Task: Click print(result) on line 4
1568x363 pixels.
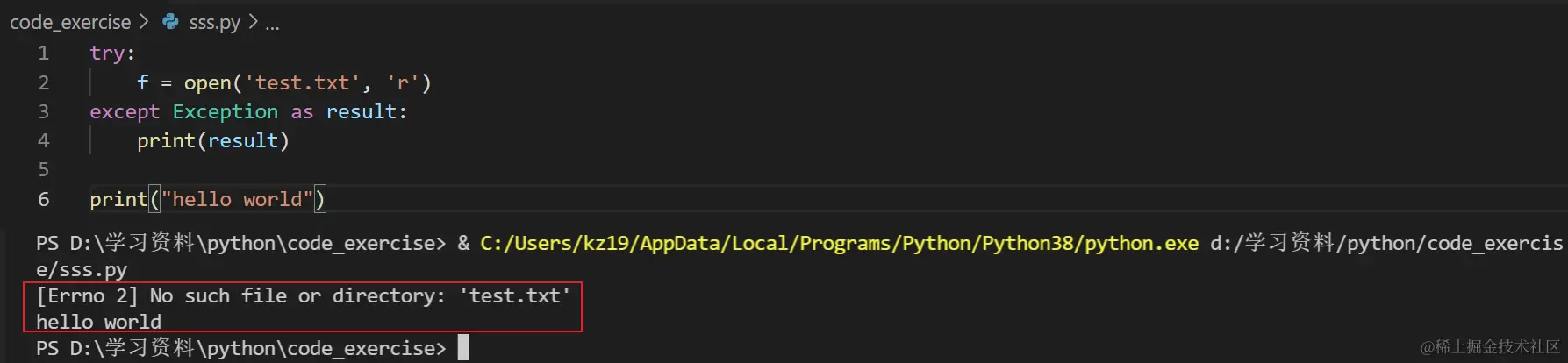Action: click(x=212, y=141)
